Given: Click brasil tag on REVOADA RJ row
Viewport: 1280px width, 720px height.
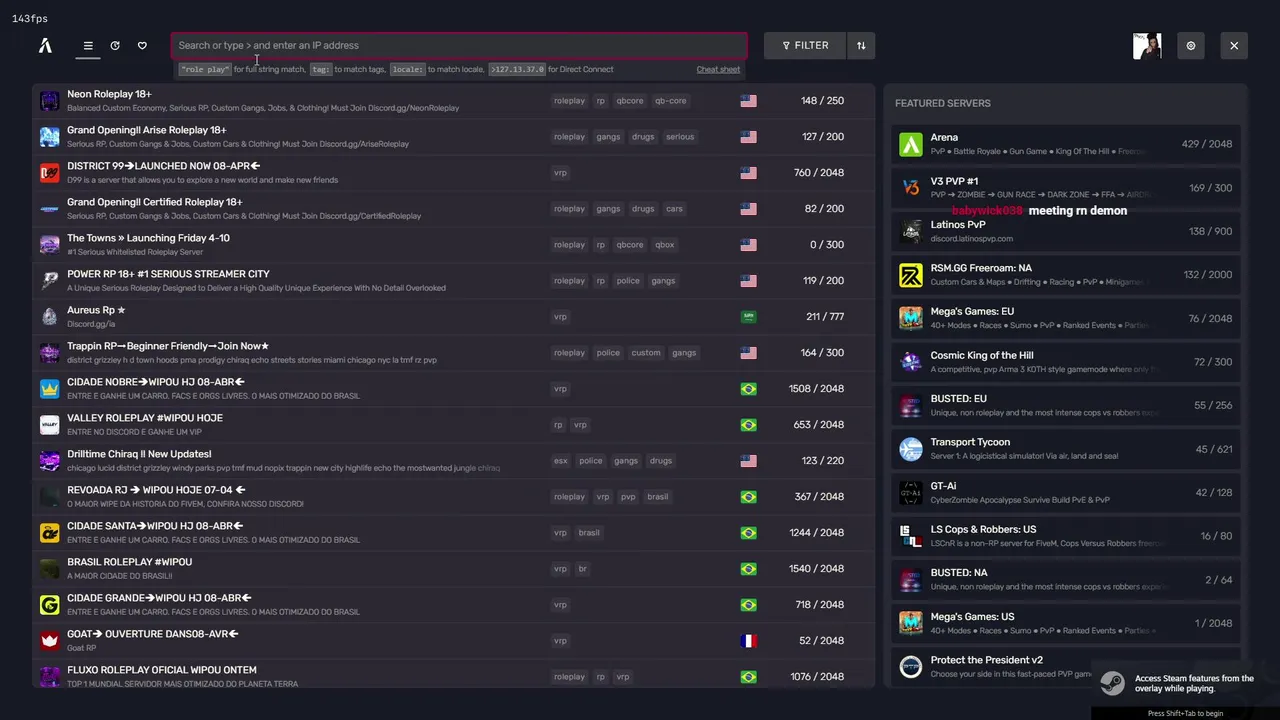Looking at the screenshot, I should coord(657,497).
